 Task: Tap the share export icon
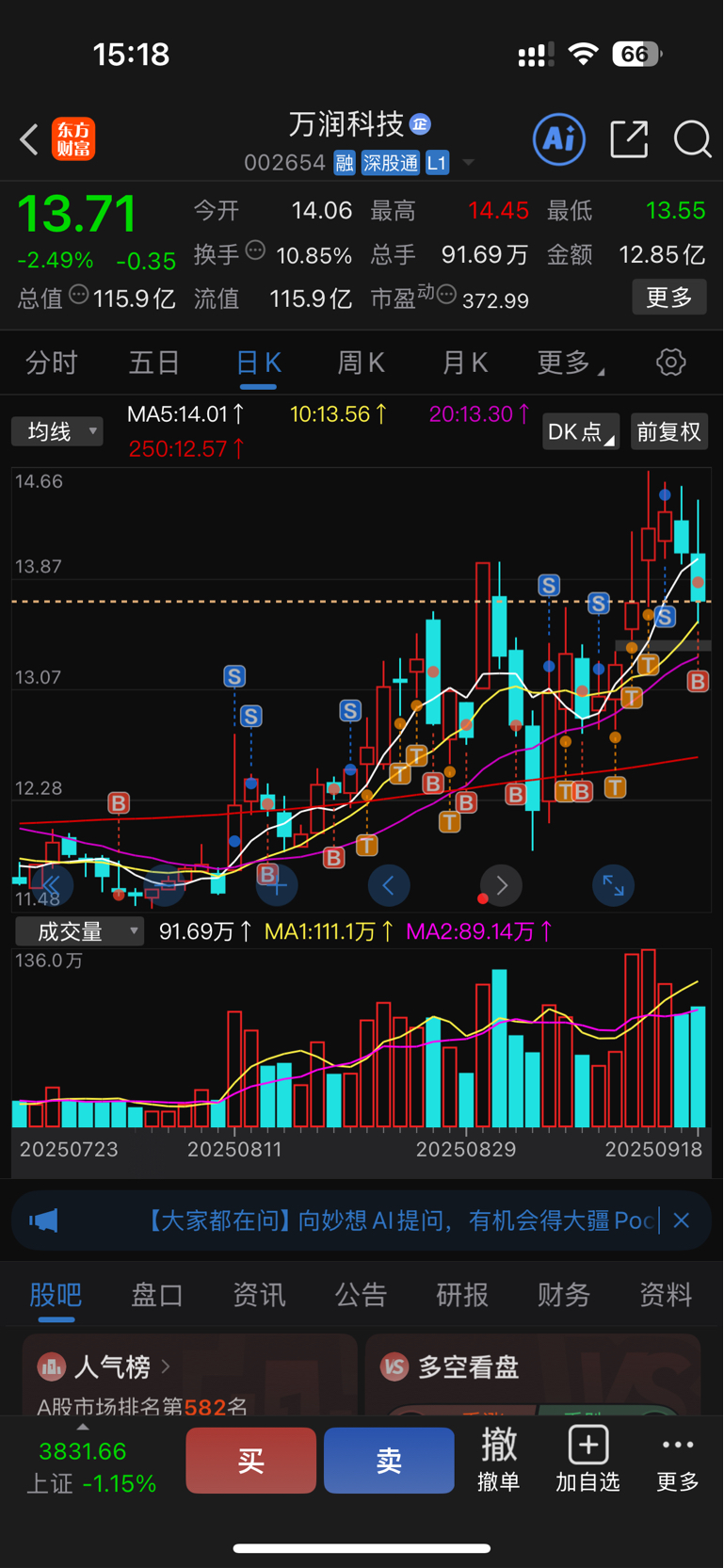click(629, 139)
